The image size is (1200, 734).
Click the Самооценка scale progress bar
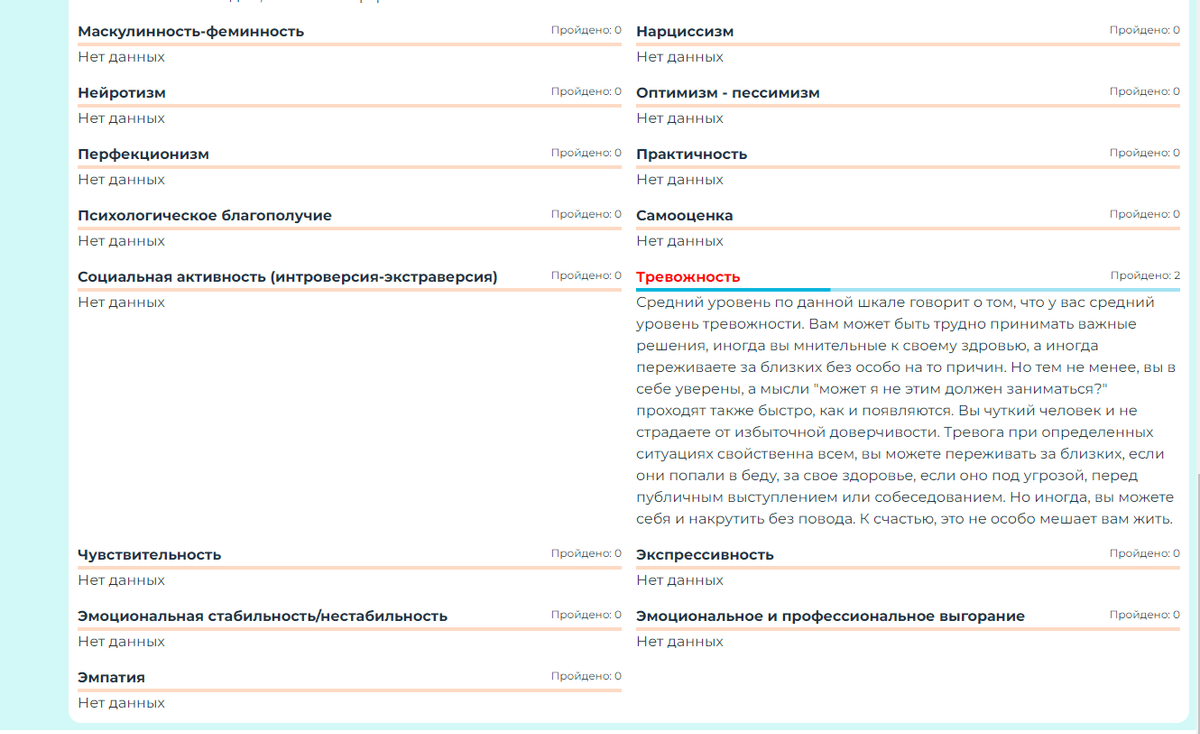point(908,228)
